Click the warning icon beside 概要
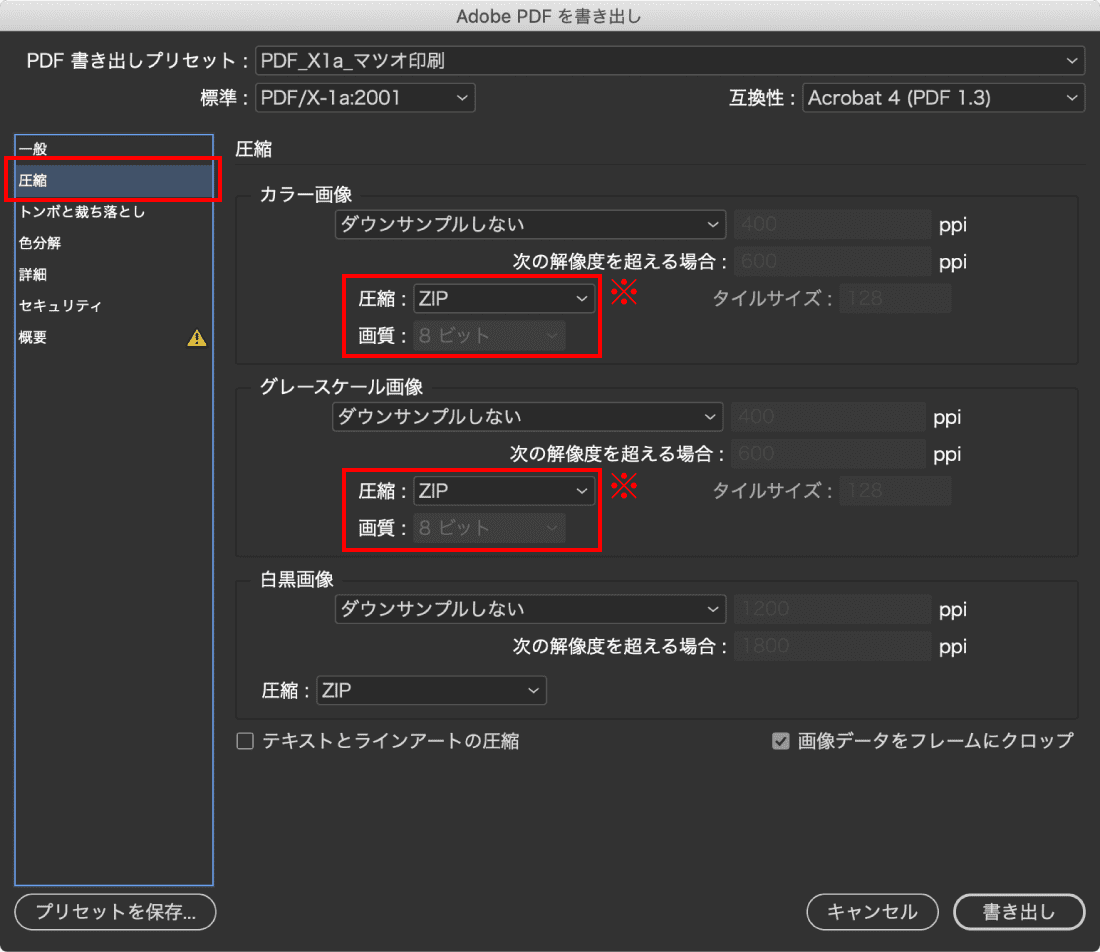This screenshot has height=952, width=1100. tap(197, 338)
